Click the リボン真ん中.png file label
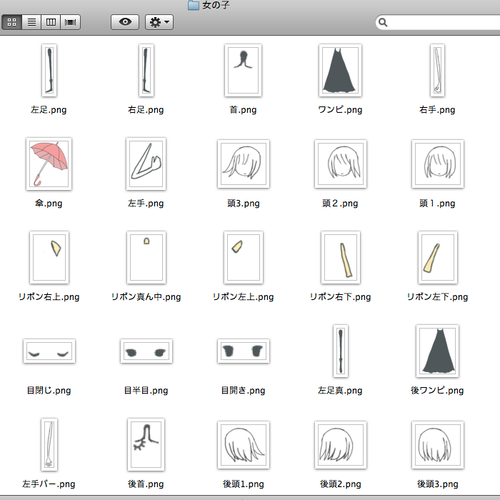 click(x=146, y=297)
